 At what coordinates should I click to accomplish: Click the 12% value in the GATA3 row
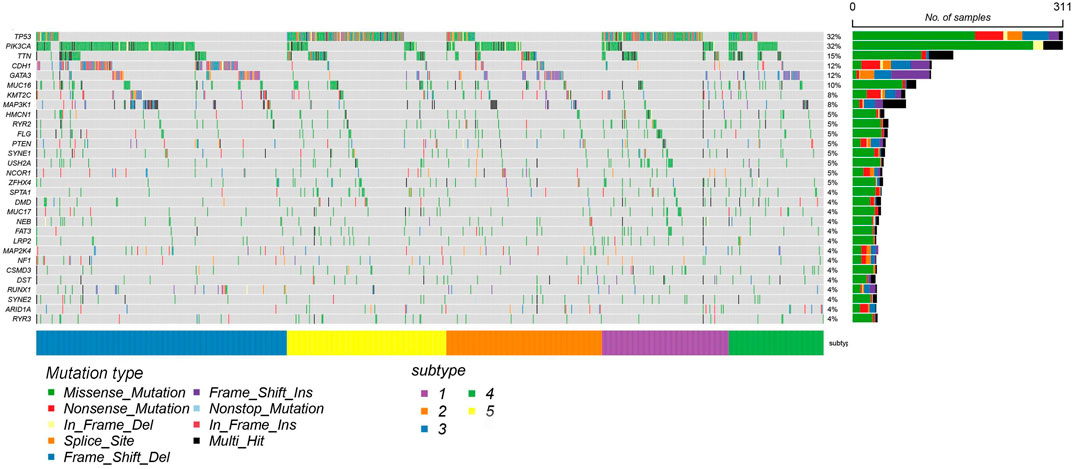tap(833, 75)
